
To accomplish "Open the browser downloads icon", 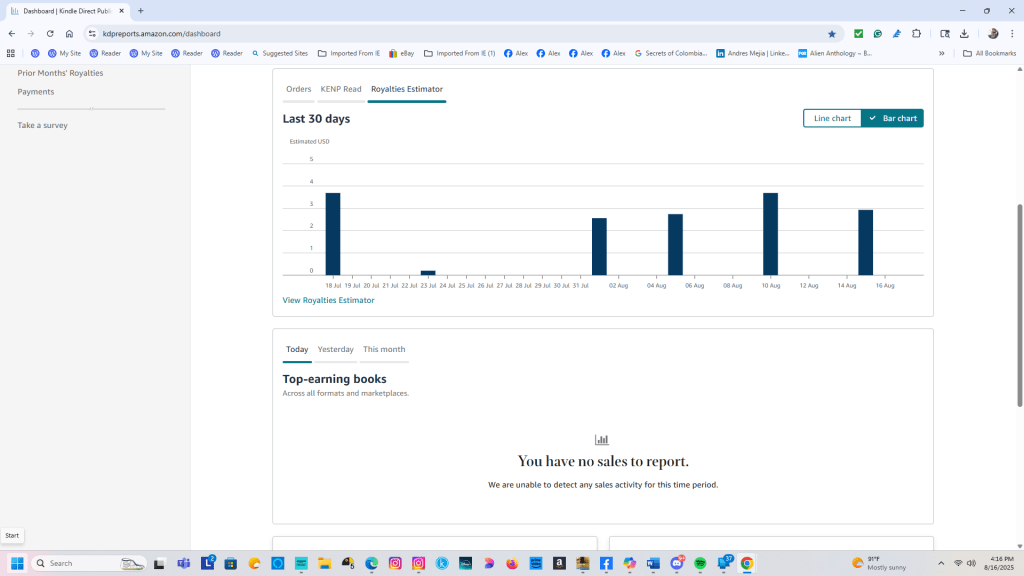I will (x=963, y=33).
